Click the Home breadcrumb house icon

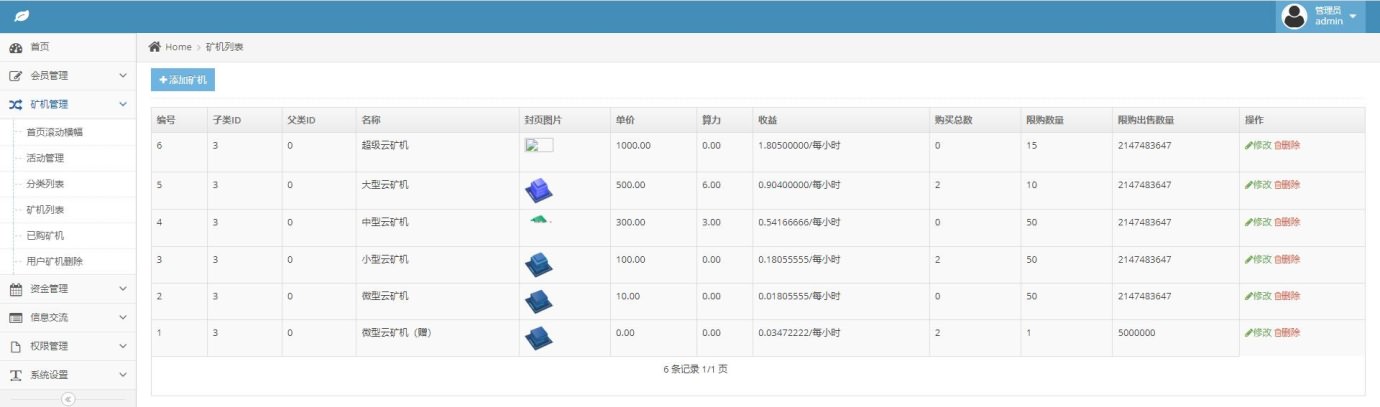(x=155, y=47)
